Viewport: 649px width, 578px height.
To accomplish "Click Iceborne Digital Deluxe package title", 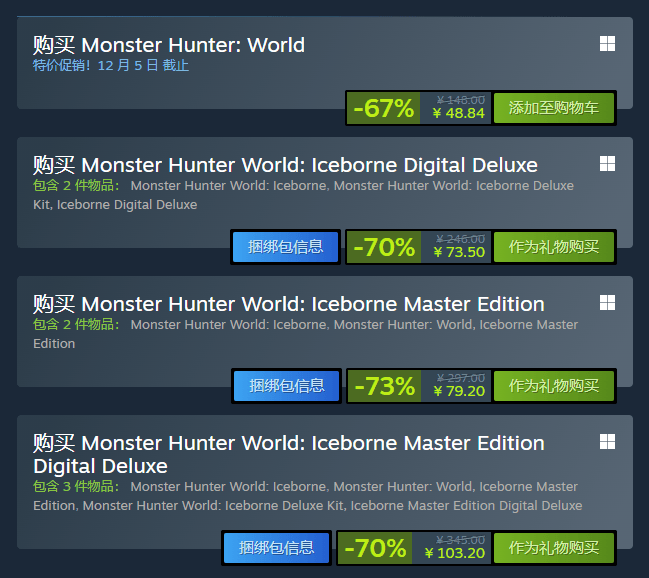I will pyautogui.click(x=286, y=165).
